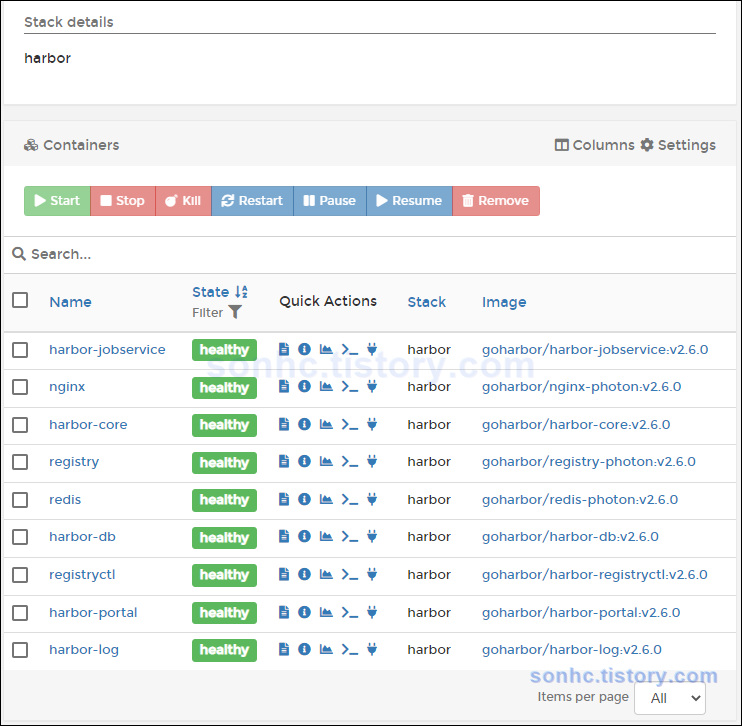Image resolution: width=742 pixels, height=726 pixels.
Task: Focus the container Search field
Action: point(369,254)
